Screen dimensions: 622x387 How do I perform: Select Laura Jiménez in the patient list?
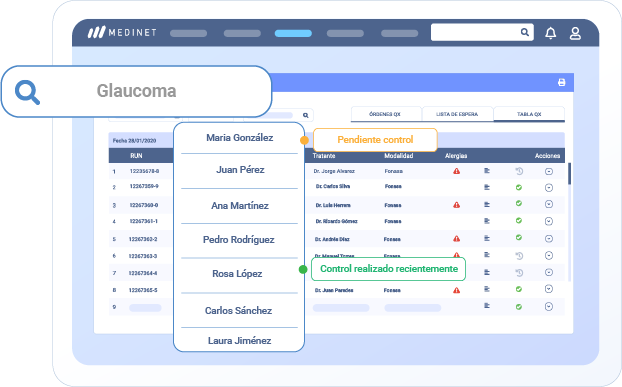(x=240, y=341)
